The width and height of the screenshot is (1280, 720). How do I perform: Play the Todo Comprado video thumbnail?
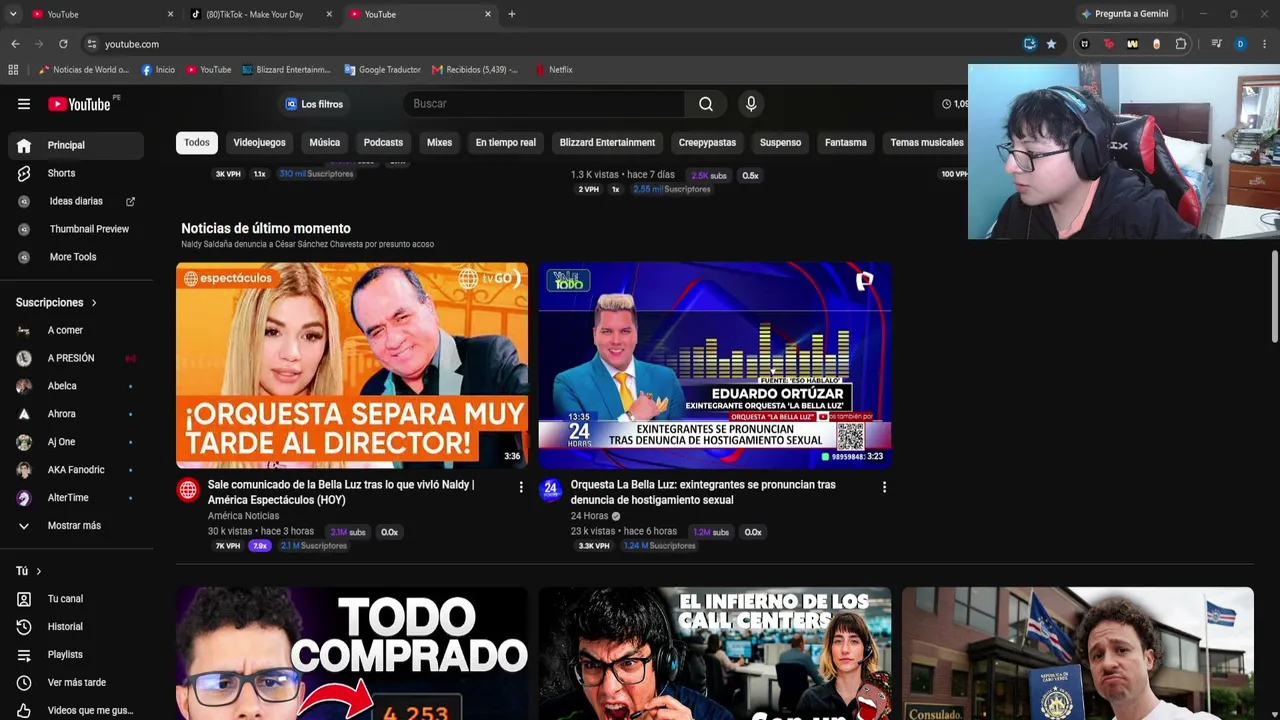(352, 653)
